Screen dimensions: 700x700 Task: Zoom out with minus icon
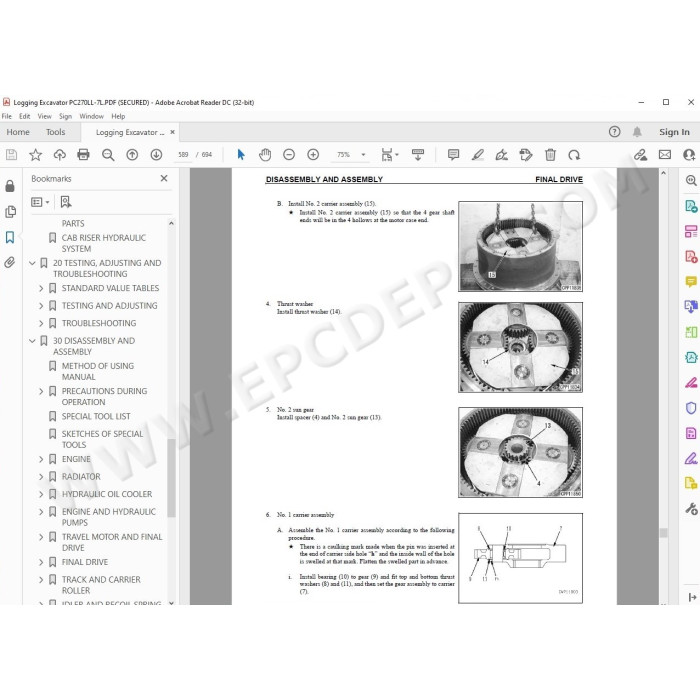[289, 155]
